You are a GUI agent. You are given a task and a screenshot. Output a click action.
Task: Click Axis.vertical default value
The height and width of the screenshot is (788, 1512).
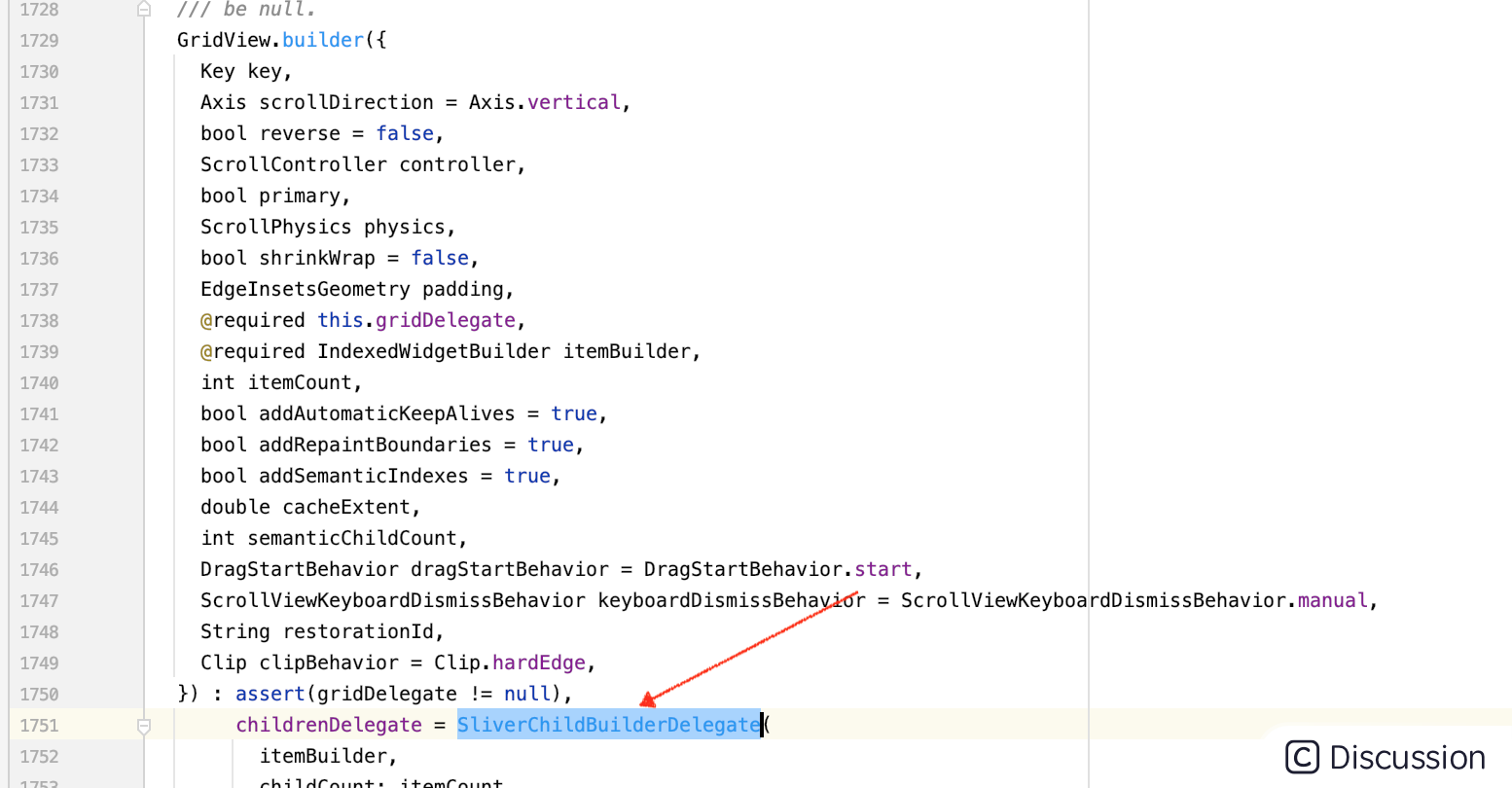544,102
